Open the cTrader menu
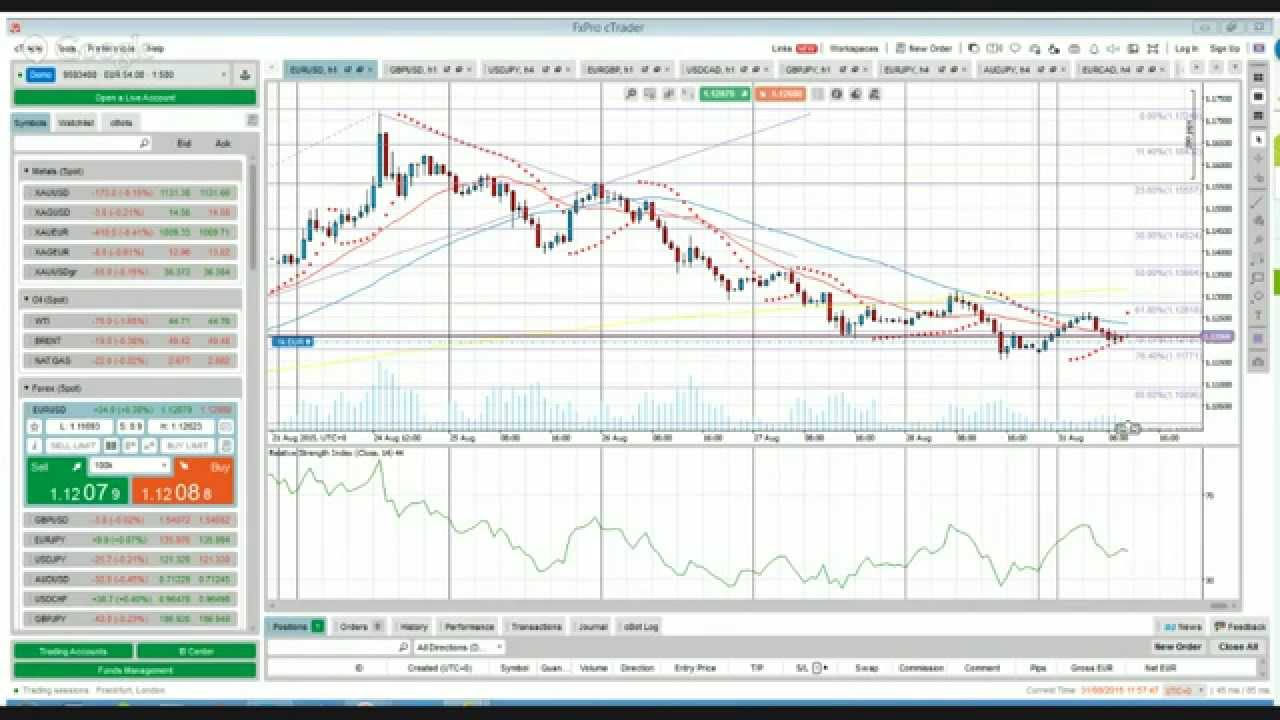Screen dimensions: 1280x720 pyautogui.click(x=28, y=48)
